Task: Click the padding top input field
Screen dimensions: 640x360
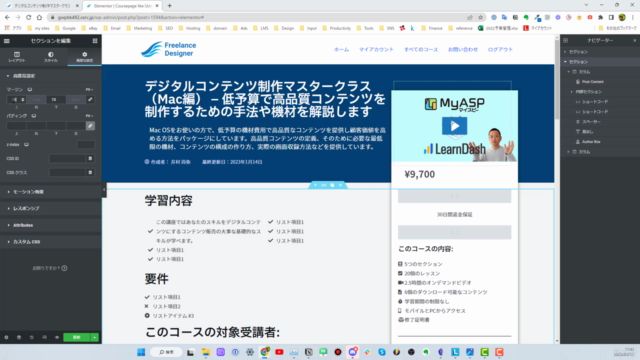Action: [16, 126]
